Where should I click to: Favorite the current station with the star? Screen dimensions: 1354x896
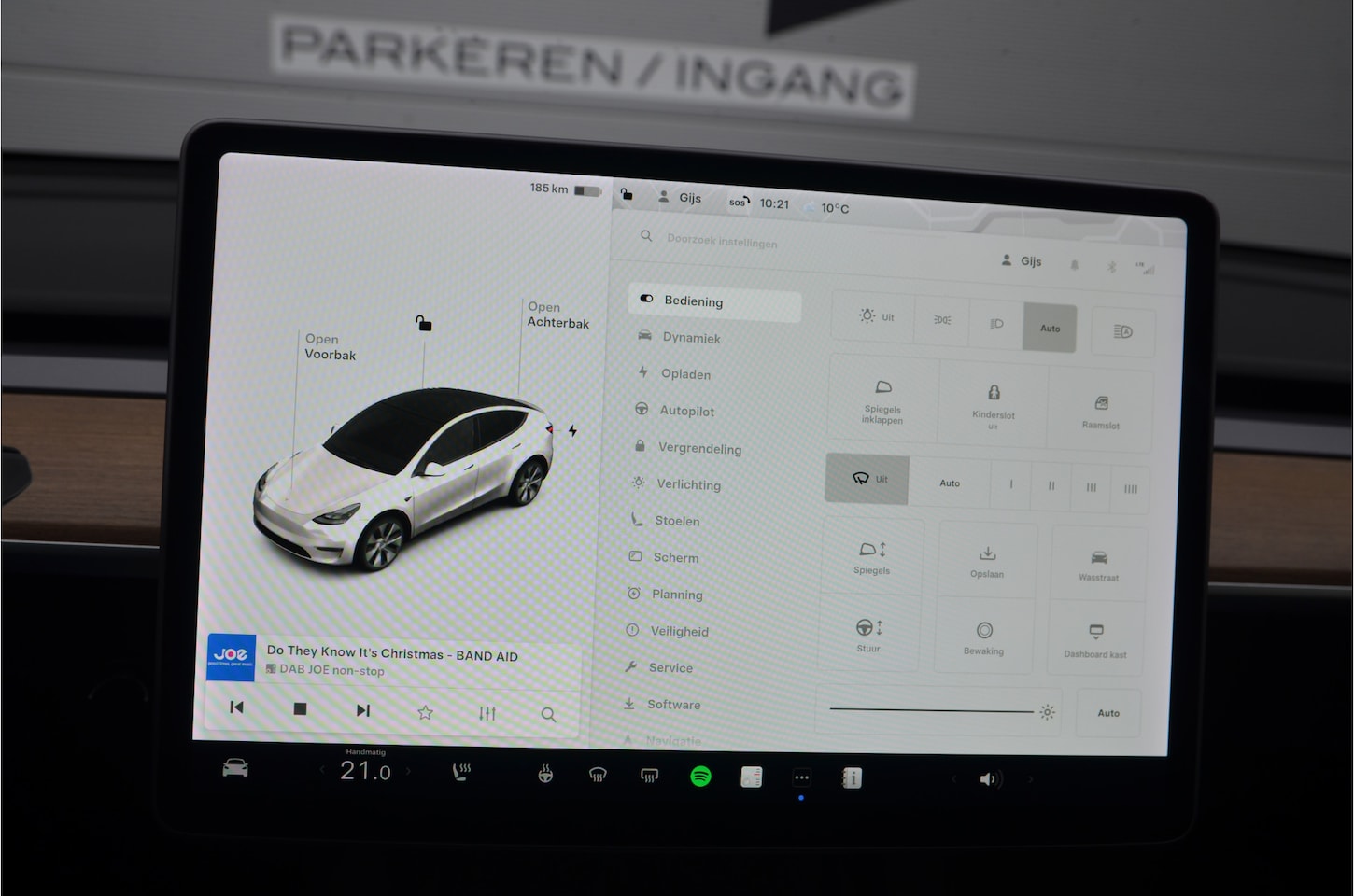tap(425, 713)
